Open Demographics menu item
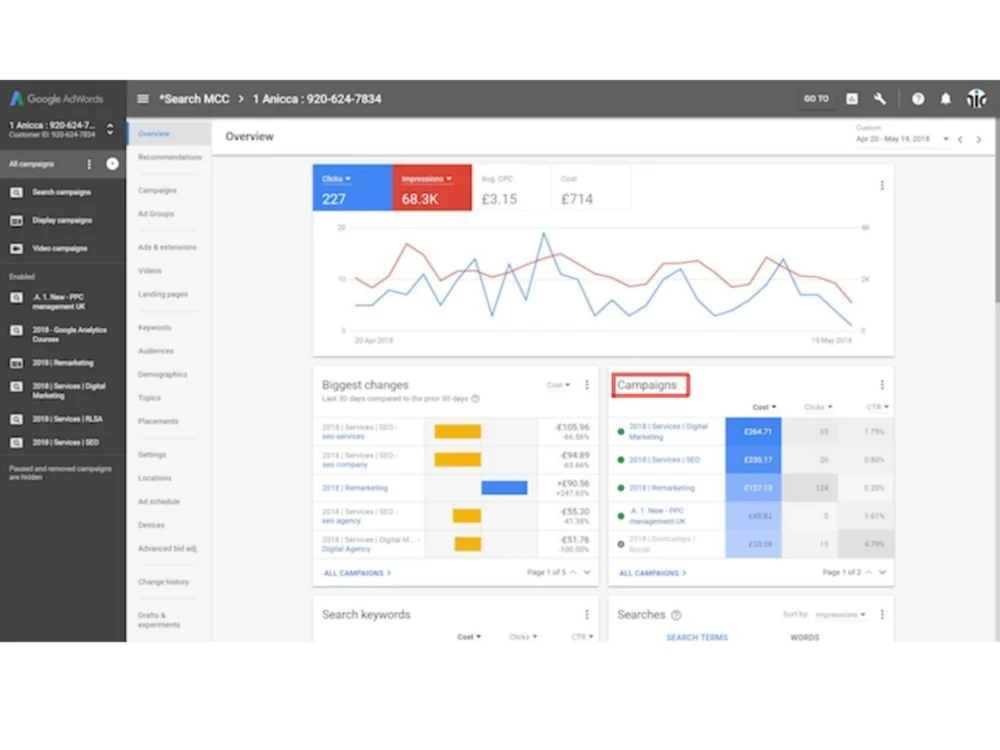 tap(163, 374)
